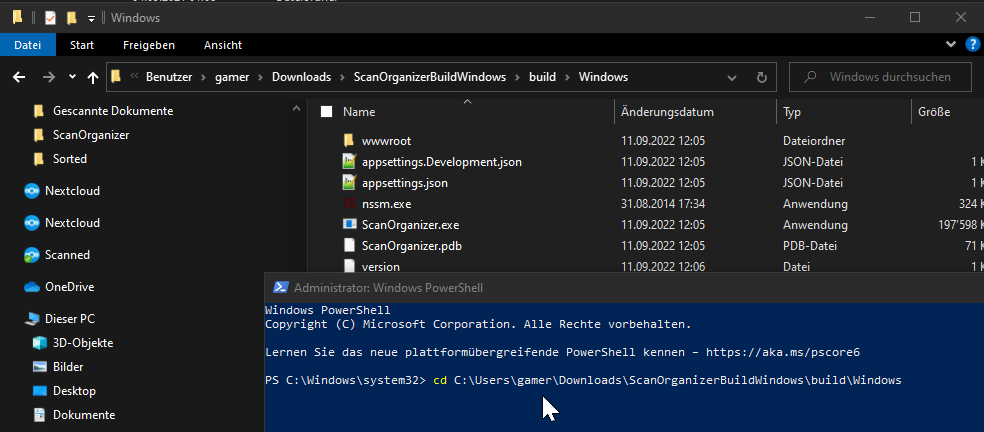Viewport: 984px width, 432px height.
Task: Go back with the left arrow
Action: [x=19, y=77]
